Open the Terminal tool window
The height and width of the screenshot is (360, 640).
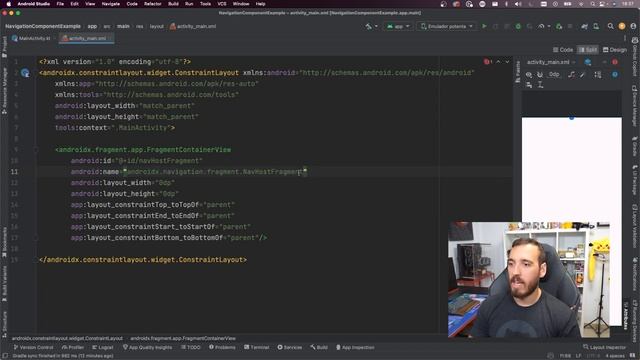click(x=257, y=347)
